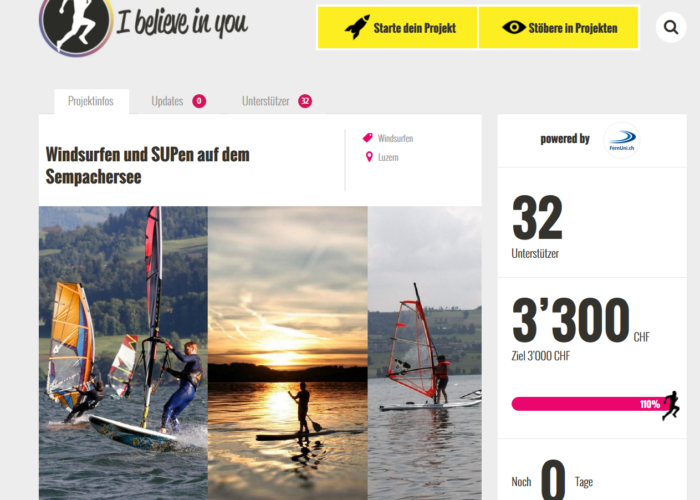700x500 pixels.
Task: Click the Starte dein Projekt button
Action: (397, 28)
